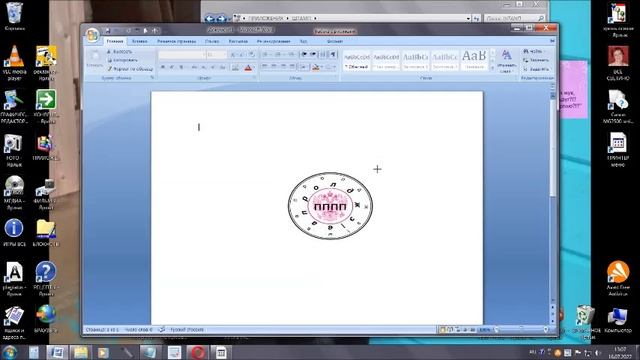Click the Find button

[533, 51]
